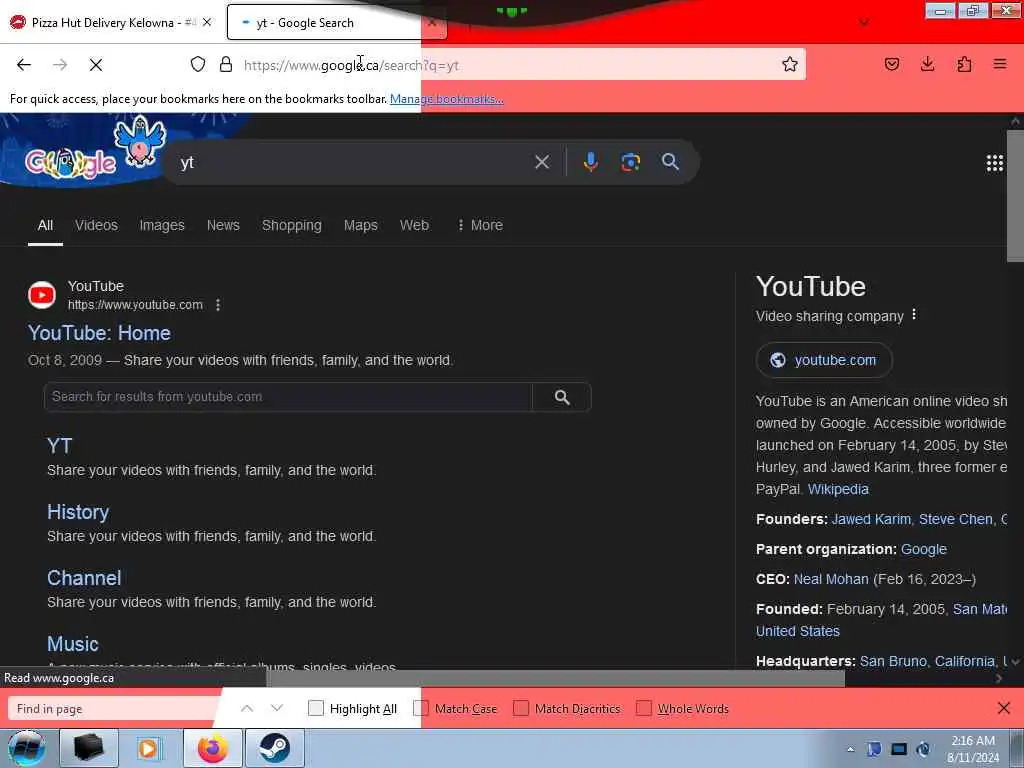Click the Search youtube.com results field
The height and width of the screenshot is (768, 1024).
[x=288, y=397]
